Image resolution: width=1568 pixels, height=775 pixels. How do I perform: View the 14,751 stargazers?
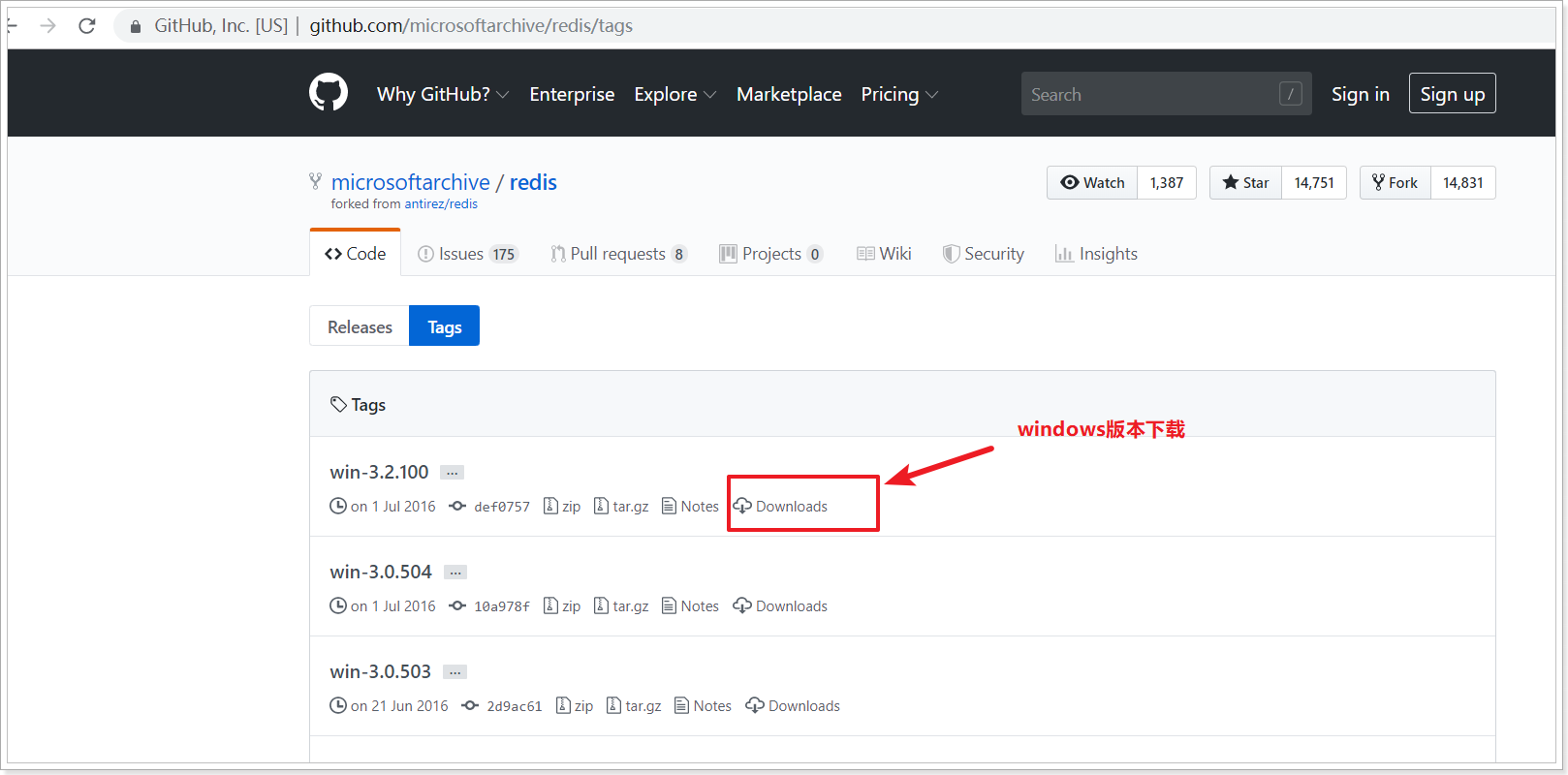point(1314,182)
